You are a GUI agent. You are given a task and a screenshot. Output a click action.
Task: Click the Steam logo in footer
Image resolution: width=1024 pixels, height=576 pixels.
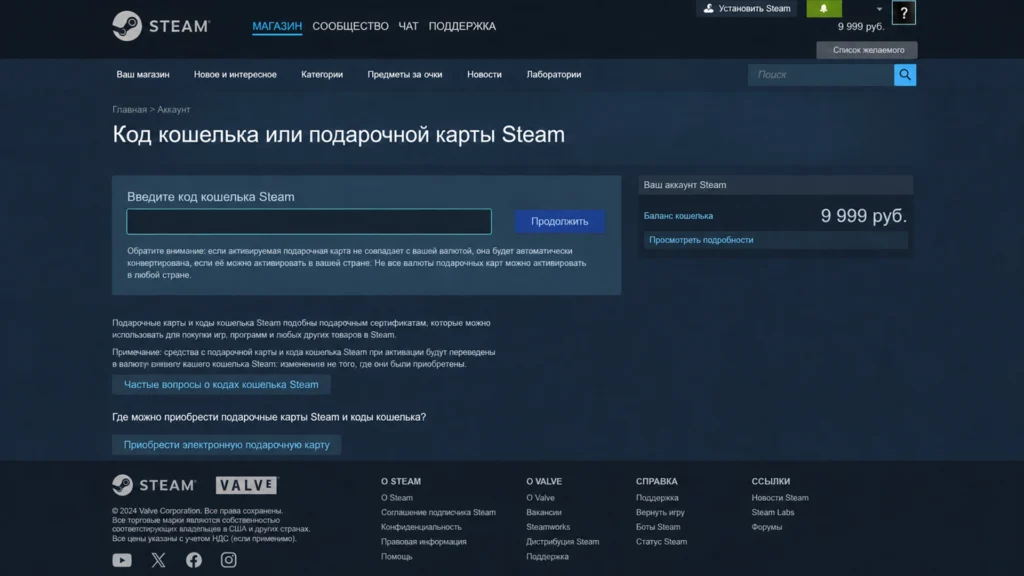coord(154,485)
